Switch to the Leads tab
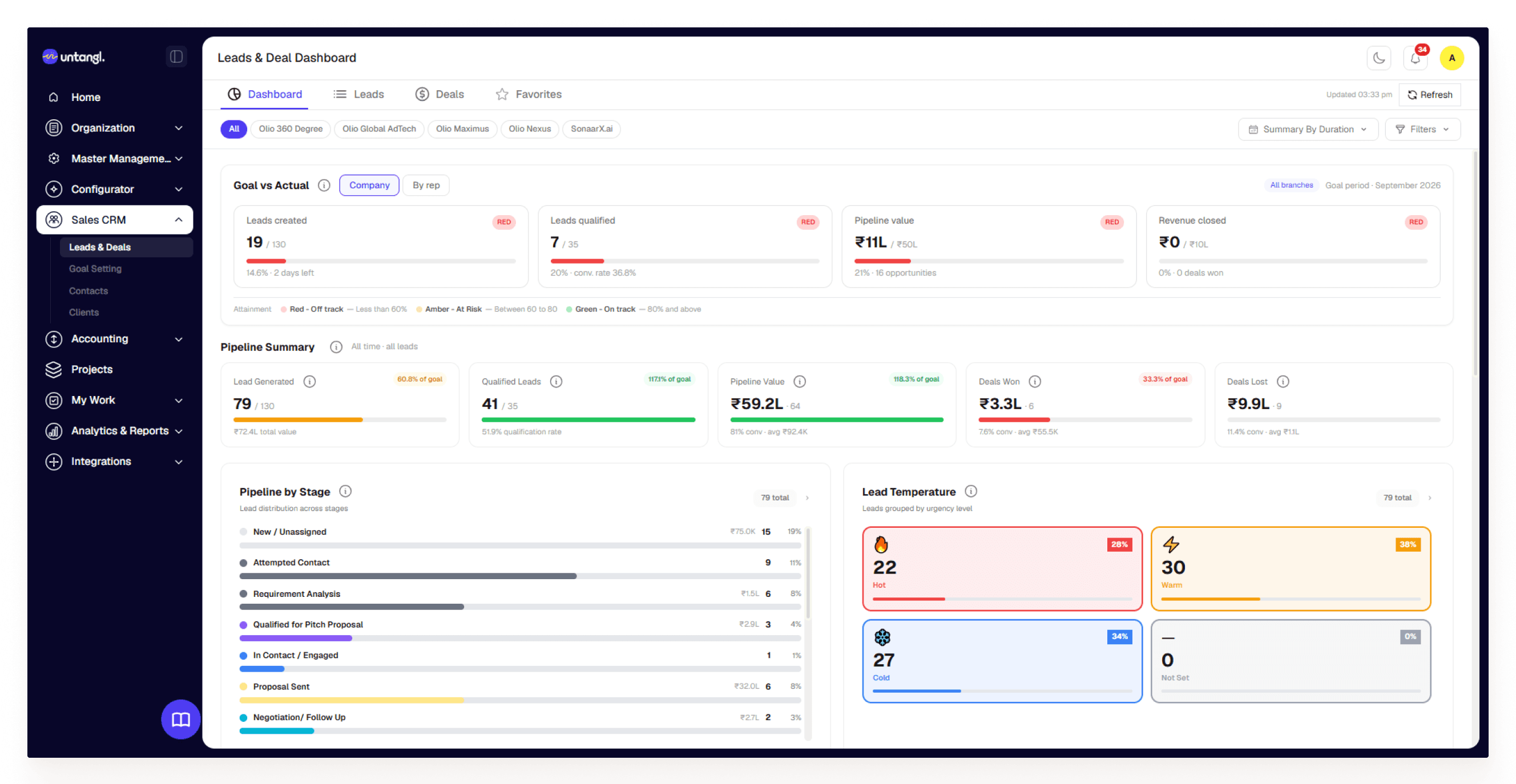 coord(358,94)
